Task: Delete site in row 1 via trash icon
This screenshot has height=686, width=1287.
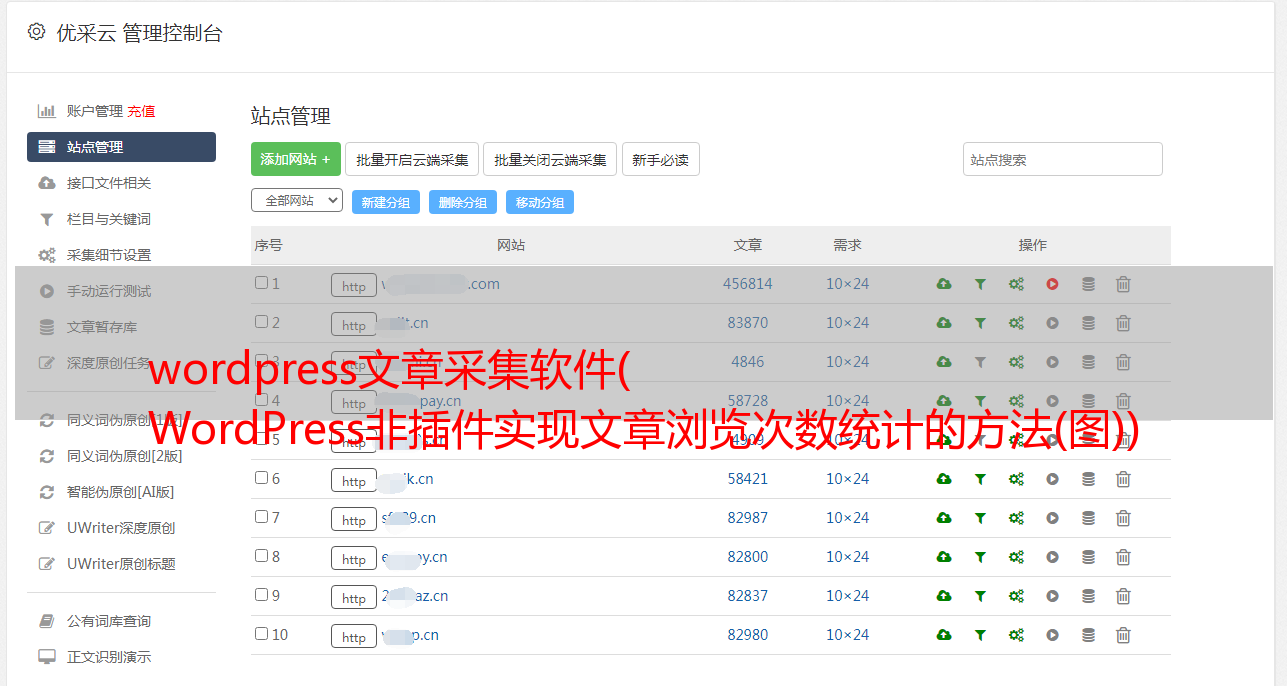Action: [1123, 284]
